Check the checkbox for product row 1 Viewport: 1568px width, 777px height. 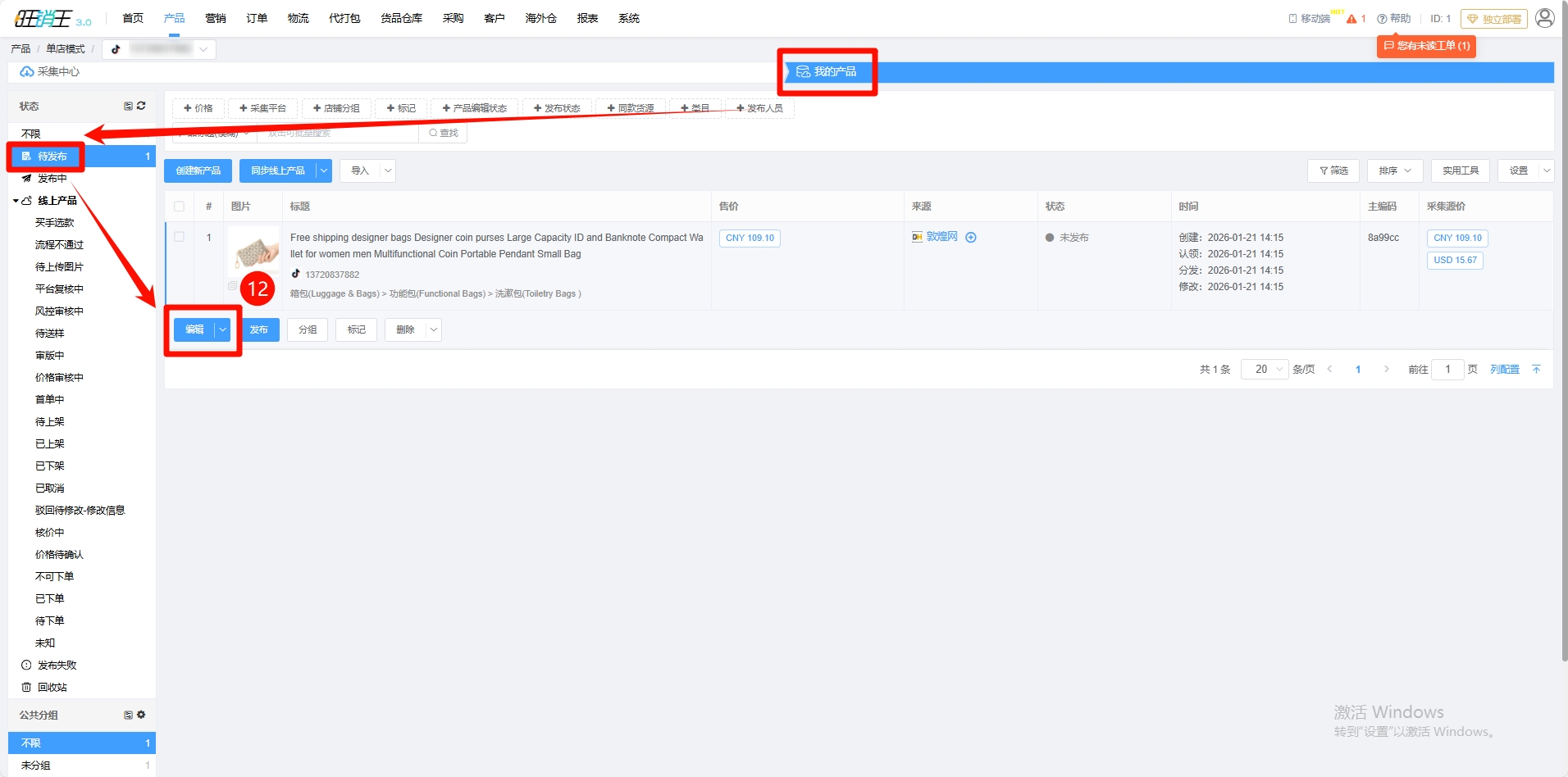(x=180, y=238)
